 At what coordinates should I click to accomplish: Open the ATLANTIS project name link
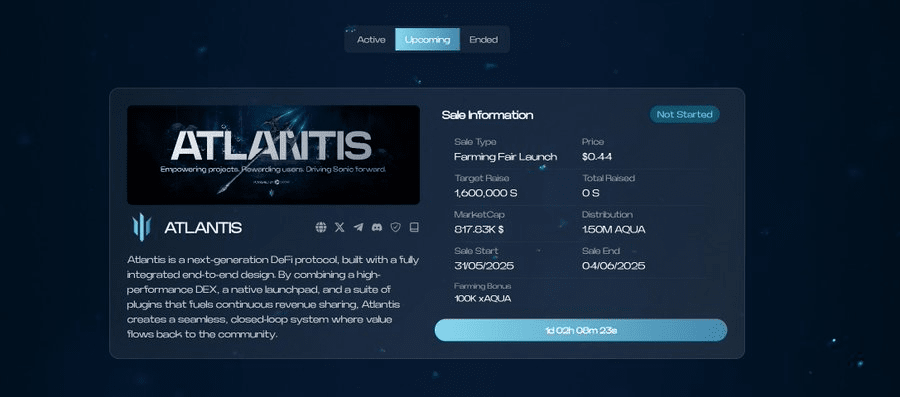tap(203, 228)
